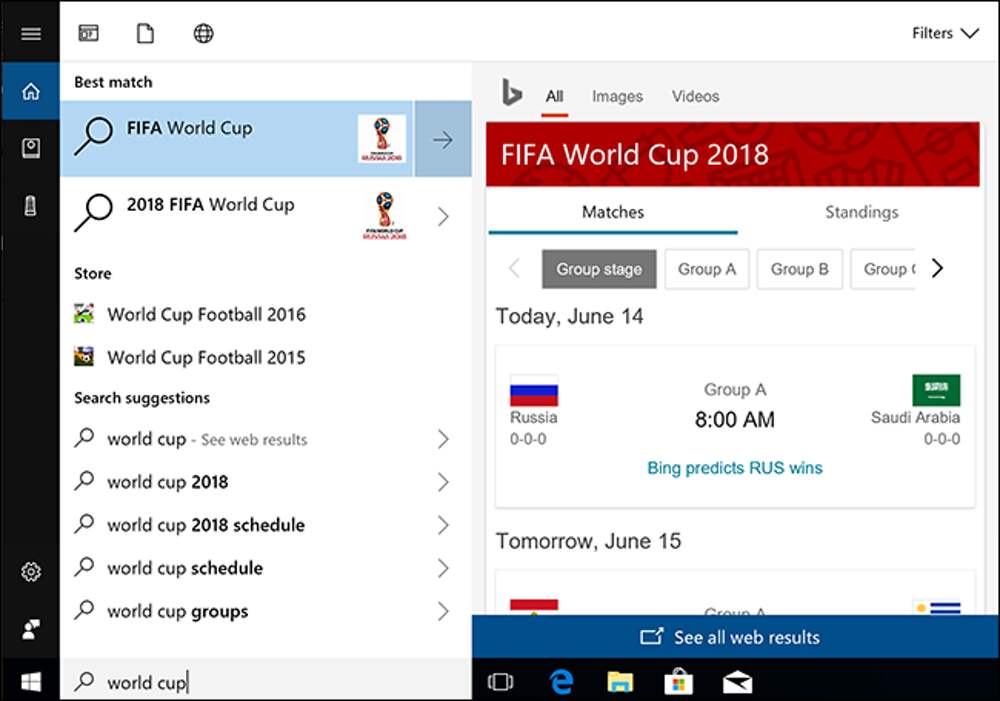Select the Home icon in sidebar
Image resolution: width=1000 pixels, height=701 pixels.
(30, 91)
